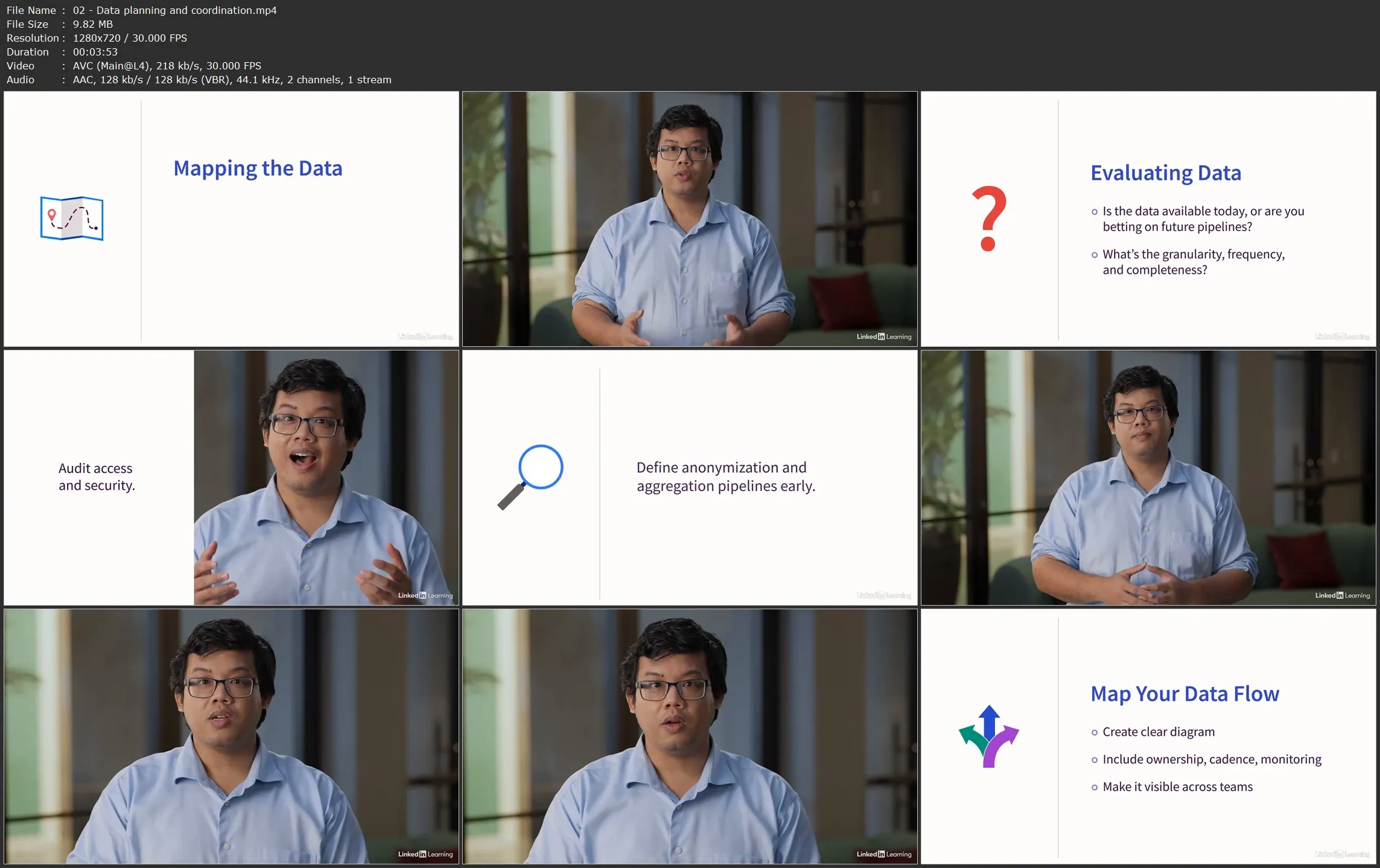Viewport: 1380px width, 868px height.
Task: Open bottom-middle presenter close-up thumbnail
Action: click(x=689, y=736)
